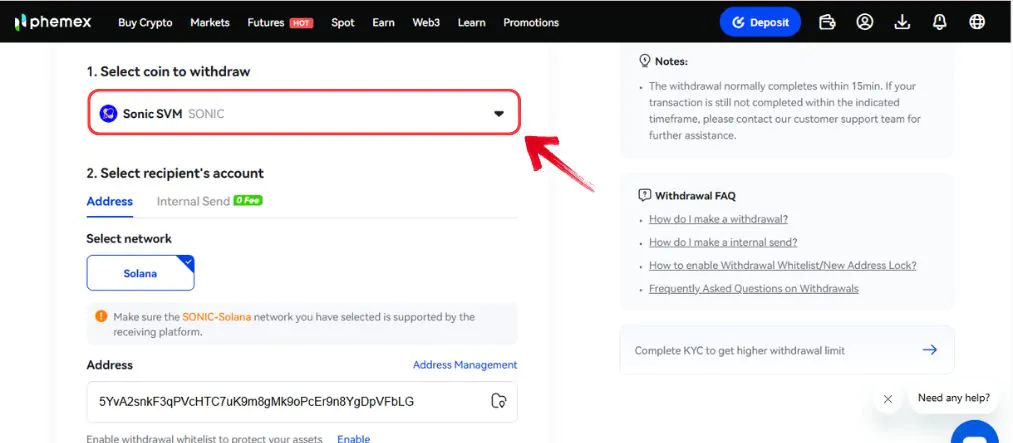The image size is (1013, 443).
Task: Click the download app icon
Action: click(902, 22)
